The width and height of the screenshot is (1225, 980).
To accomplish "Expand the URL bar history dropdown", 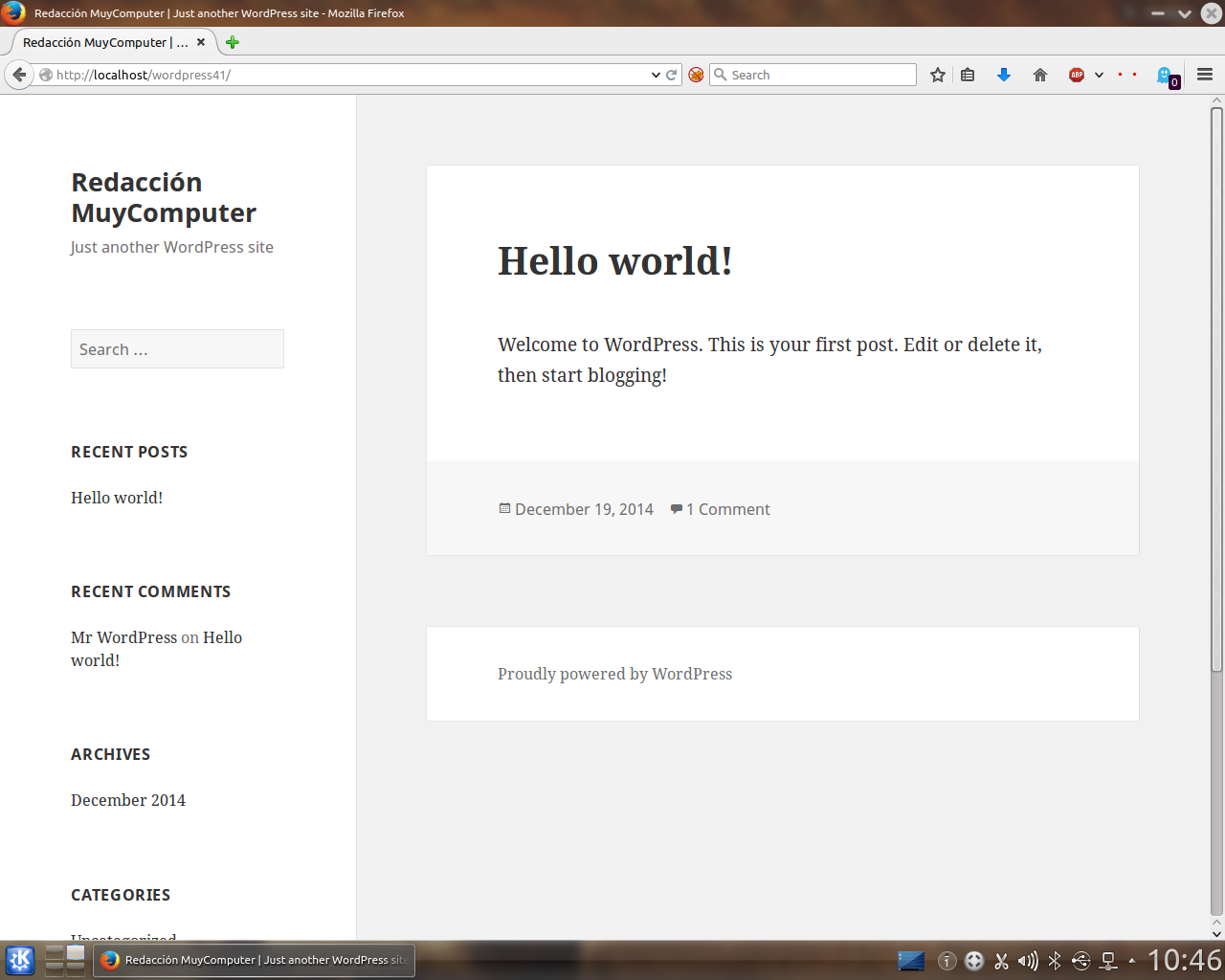I will coord(655,74).
